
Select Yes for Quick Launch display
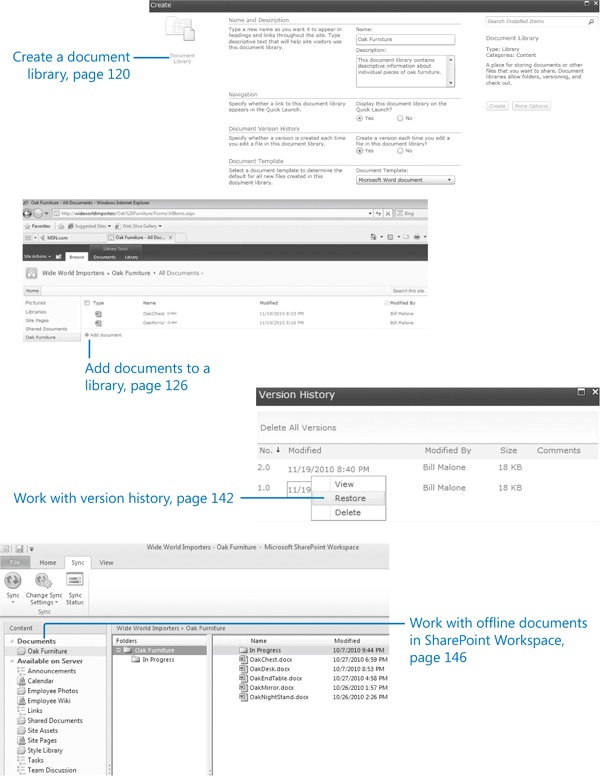359,118
